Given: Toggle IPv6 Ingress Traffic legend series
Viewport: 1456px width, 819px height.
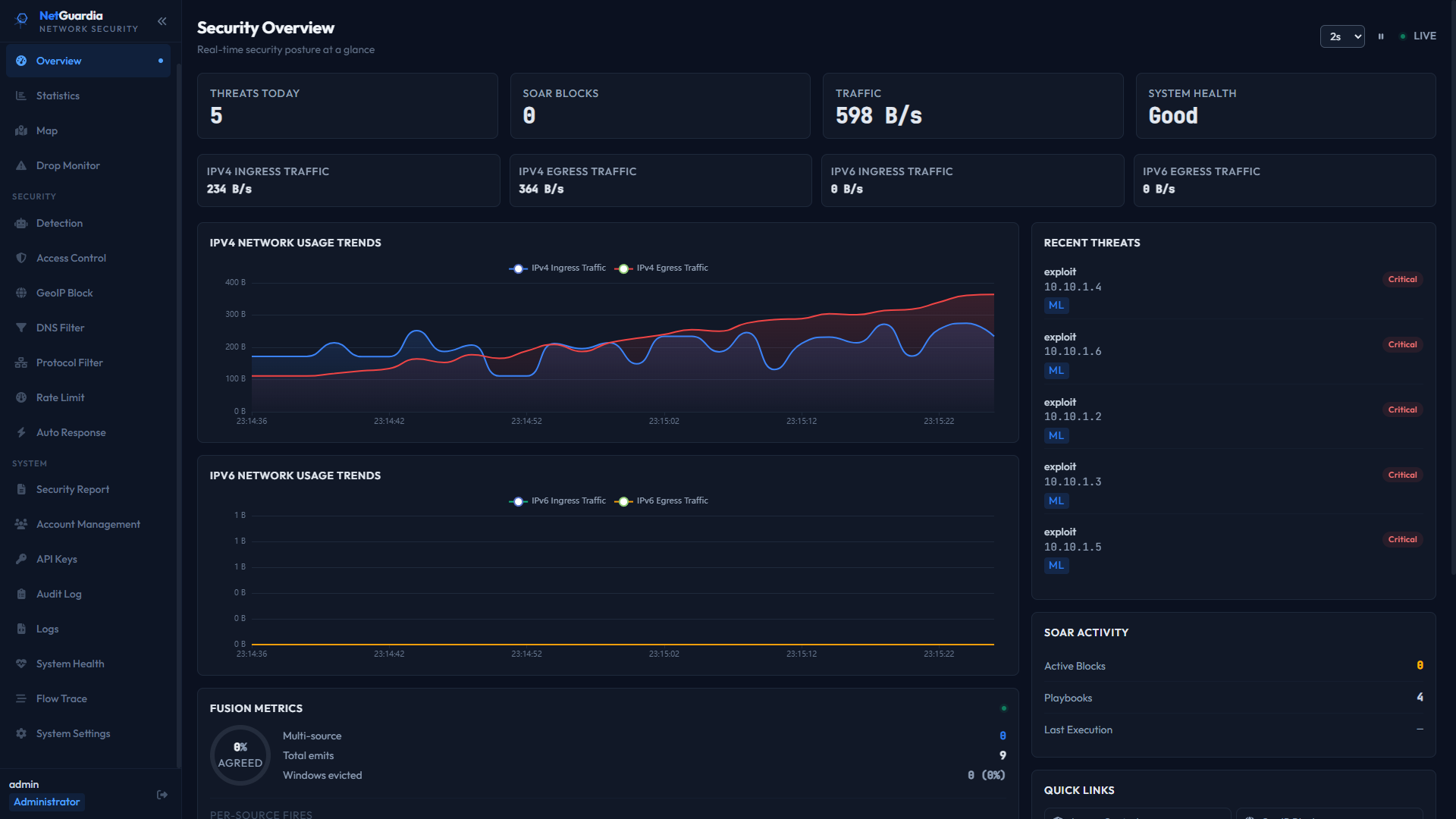Looking at the screenshot, I should coord(557,500).
